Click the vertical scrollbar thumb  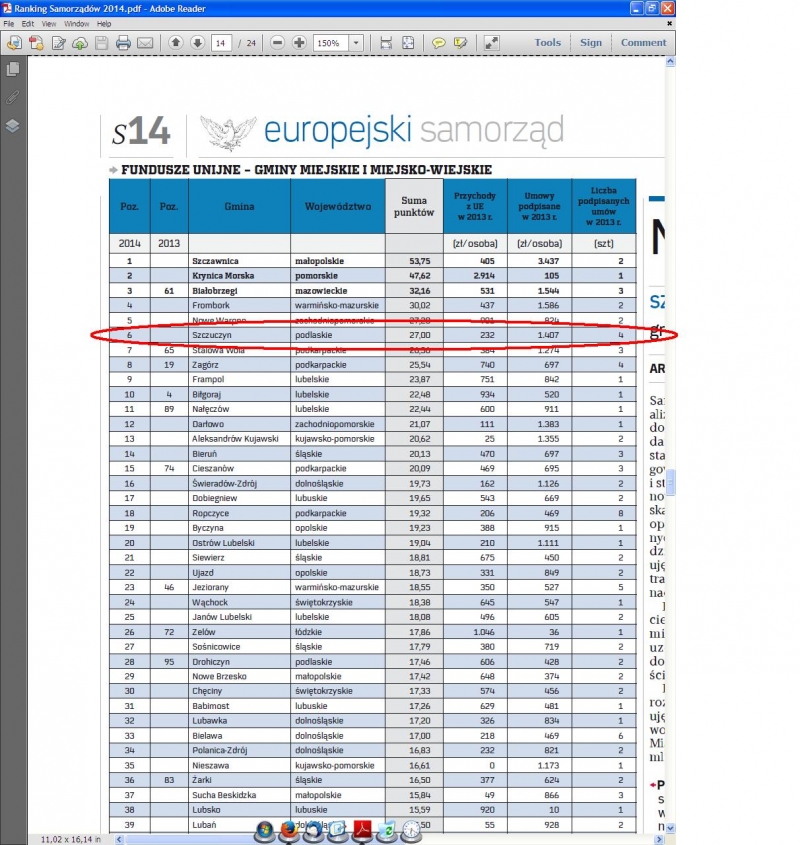coord(670,482)
